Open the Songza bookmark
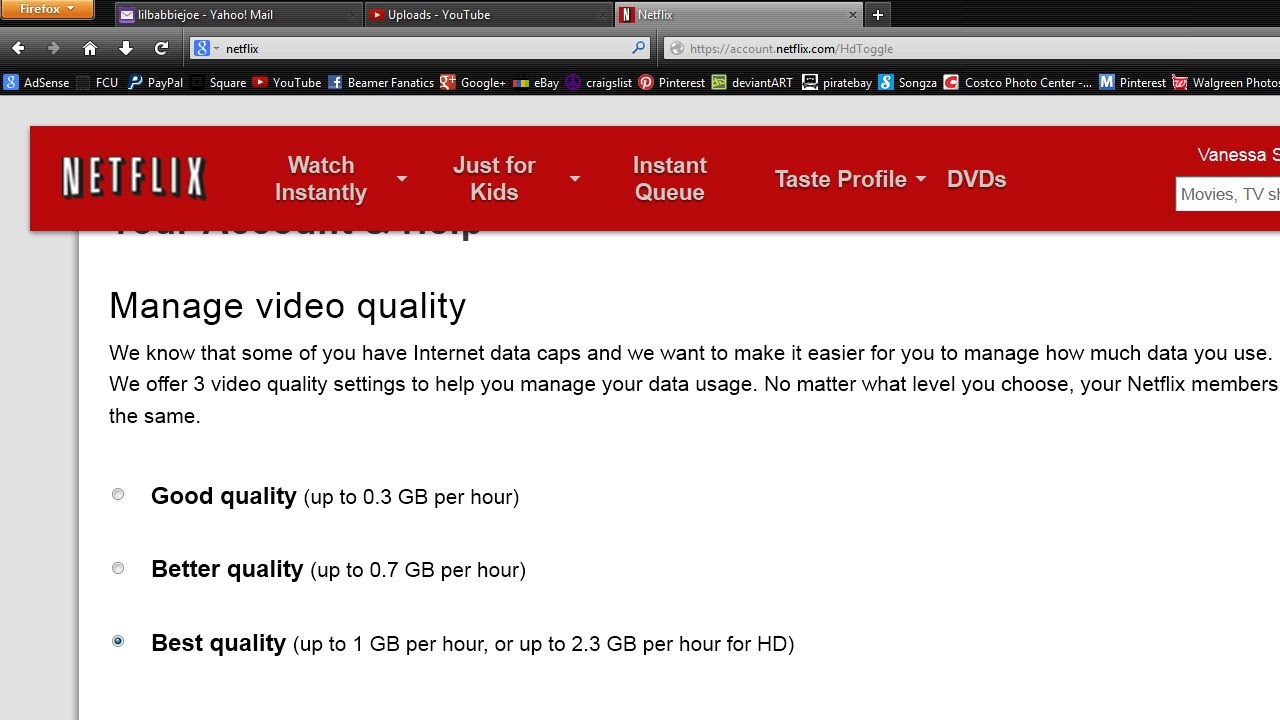 (908, 83)
